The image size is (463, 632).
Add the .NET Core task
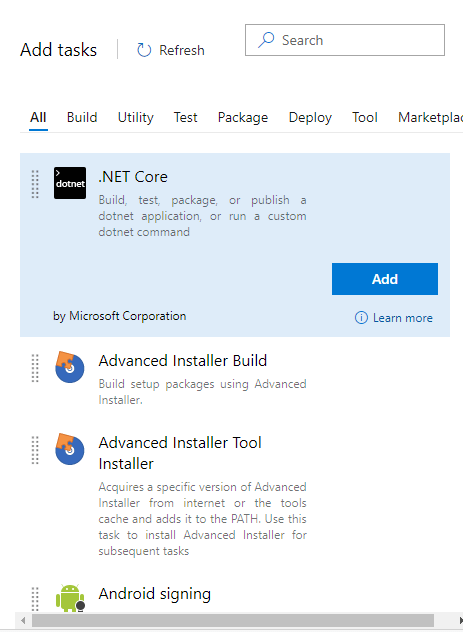(x=385, y=279)
